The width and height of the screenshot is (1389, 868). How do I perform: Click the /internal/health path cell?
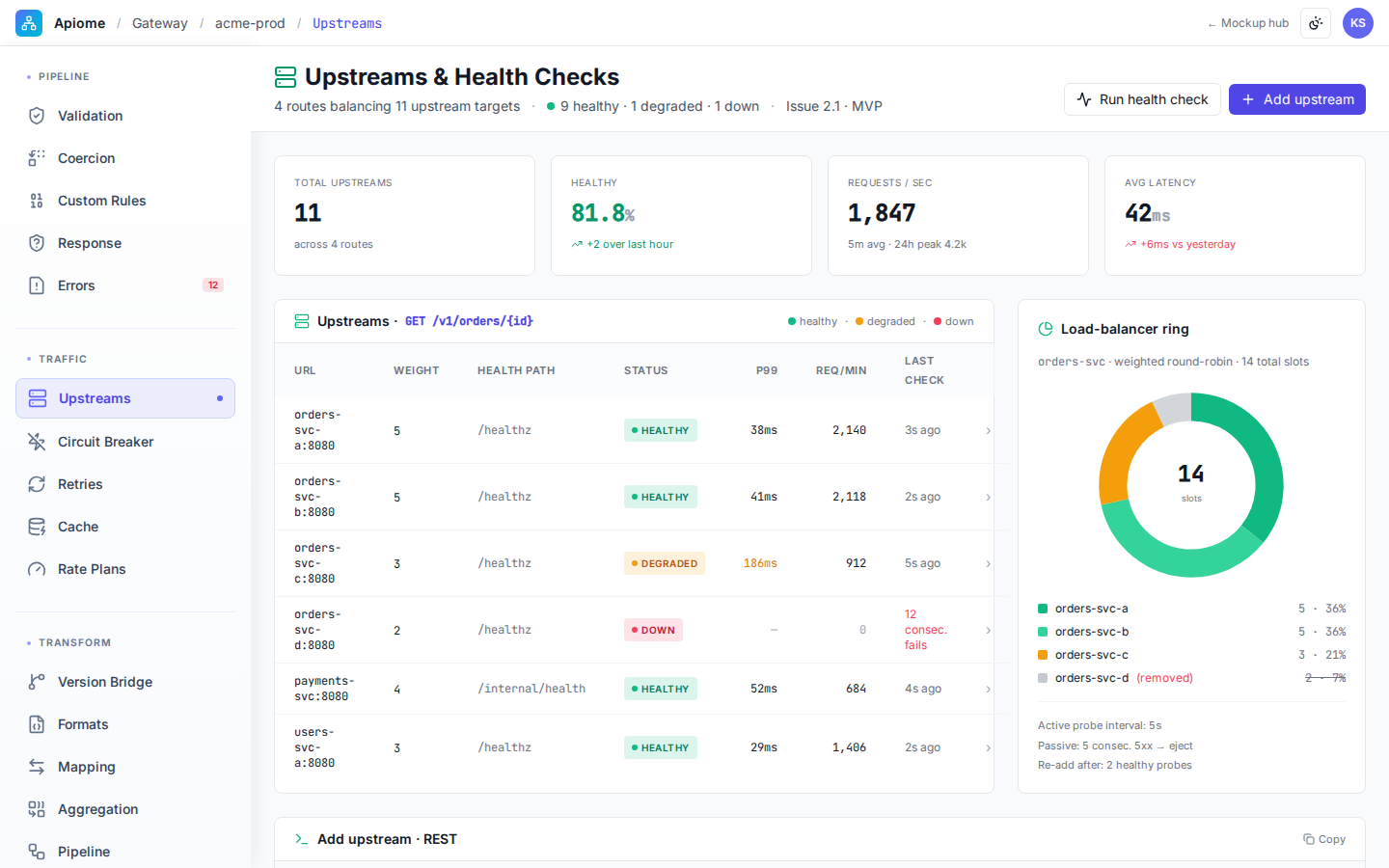tap(531, 689)
